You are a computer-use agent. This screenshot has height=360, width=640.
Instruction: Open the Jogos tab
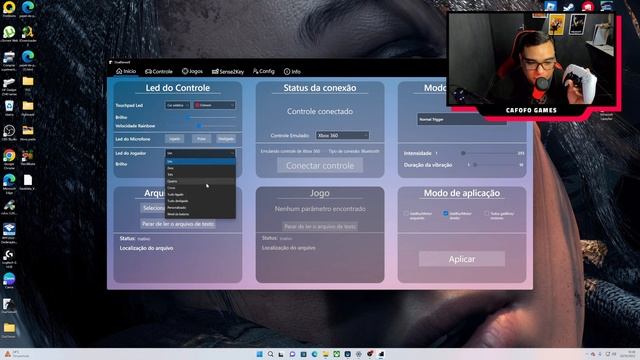pyautogui.click(x=192, y=71)
